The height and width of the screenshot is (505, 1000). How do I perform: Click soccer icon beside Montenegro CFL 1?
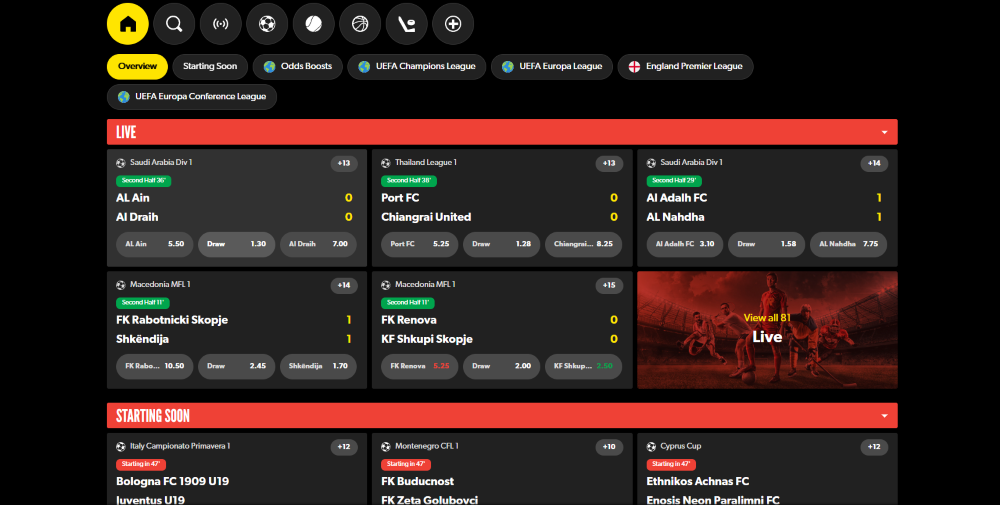(386, 447)
